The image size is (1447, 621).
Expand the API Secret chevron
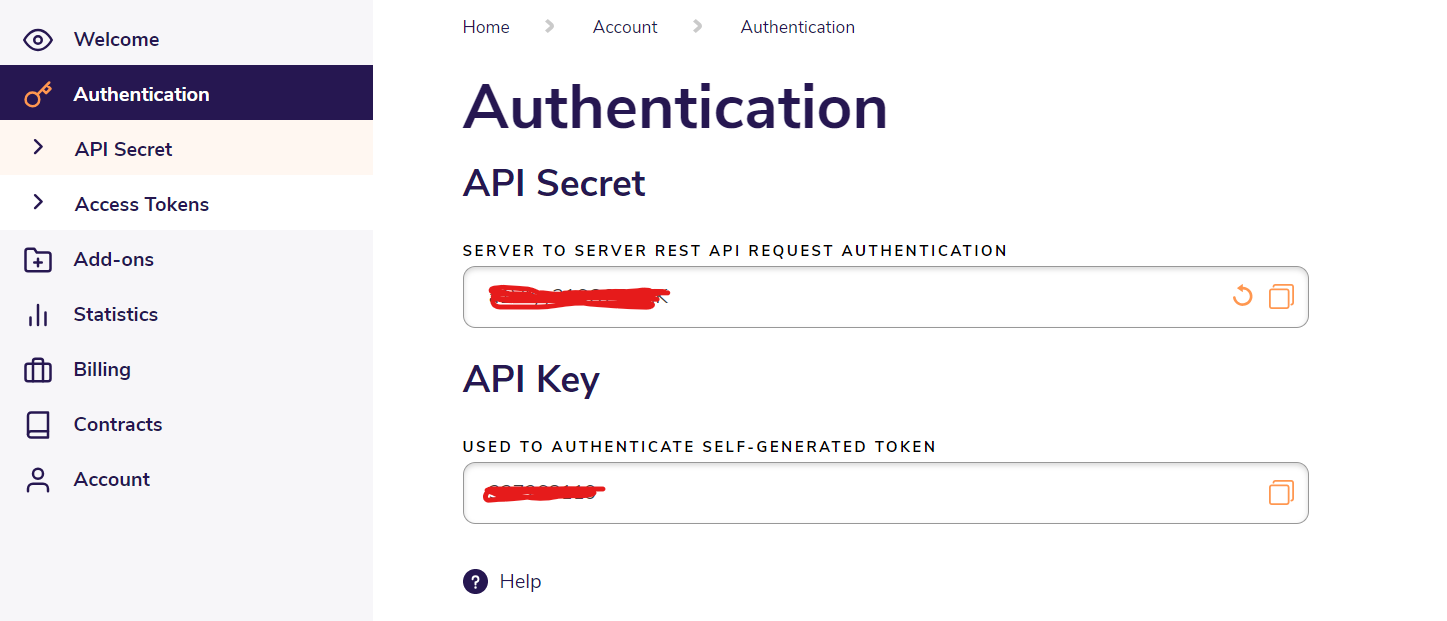pos(38,148)
